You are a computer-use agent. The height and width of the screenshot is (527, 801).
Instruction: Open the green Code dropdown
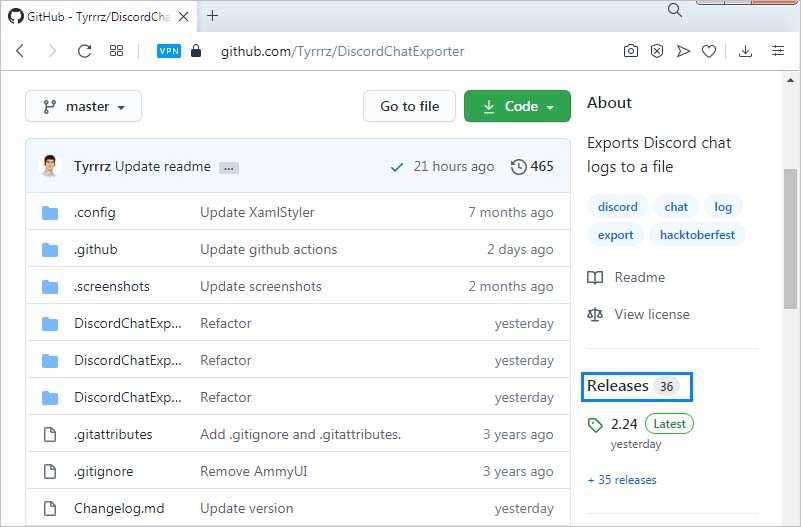click(x=517, y=106)
